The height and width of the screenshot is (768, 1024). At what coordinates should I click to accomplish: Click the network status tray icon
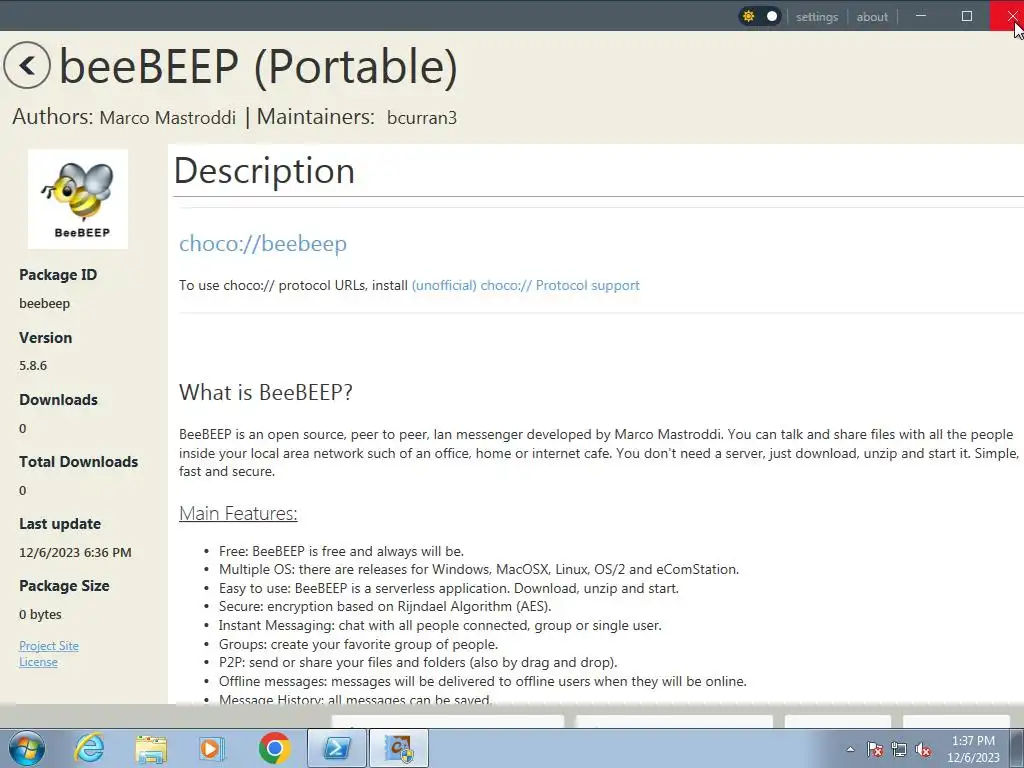tap(899, 749)
